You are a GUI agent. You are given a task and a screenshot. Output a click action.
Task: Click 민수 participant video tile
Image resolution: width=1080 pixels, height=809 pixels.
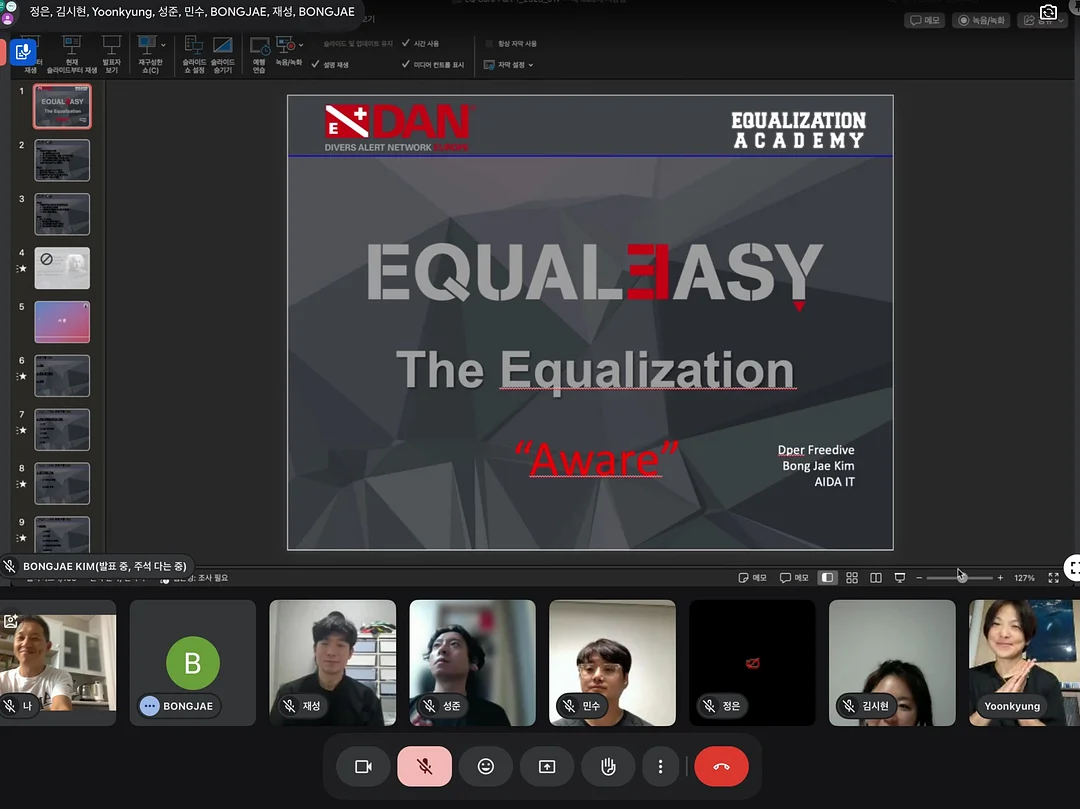(612, 662)
